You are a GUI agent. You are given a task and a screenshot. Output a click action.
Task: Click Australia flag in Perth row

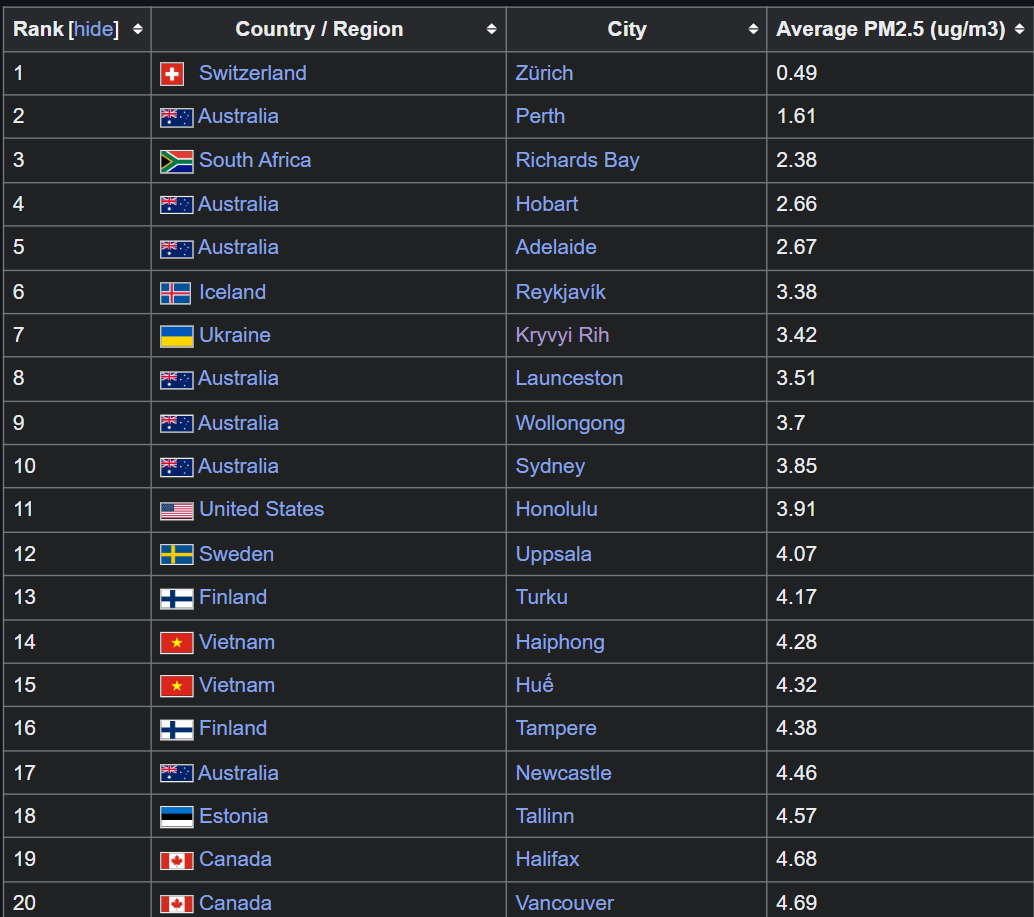(177, 117)
